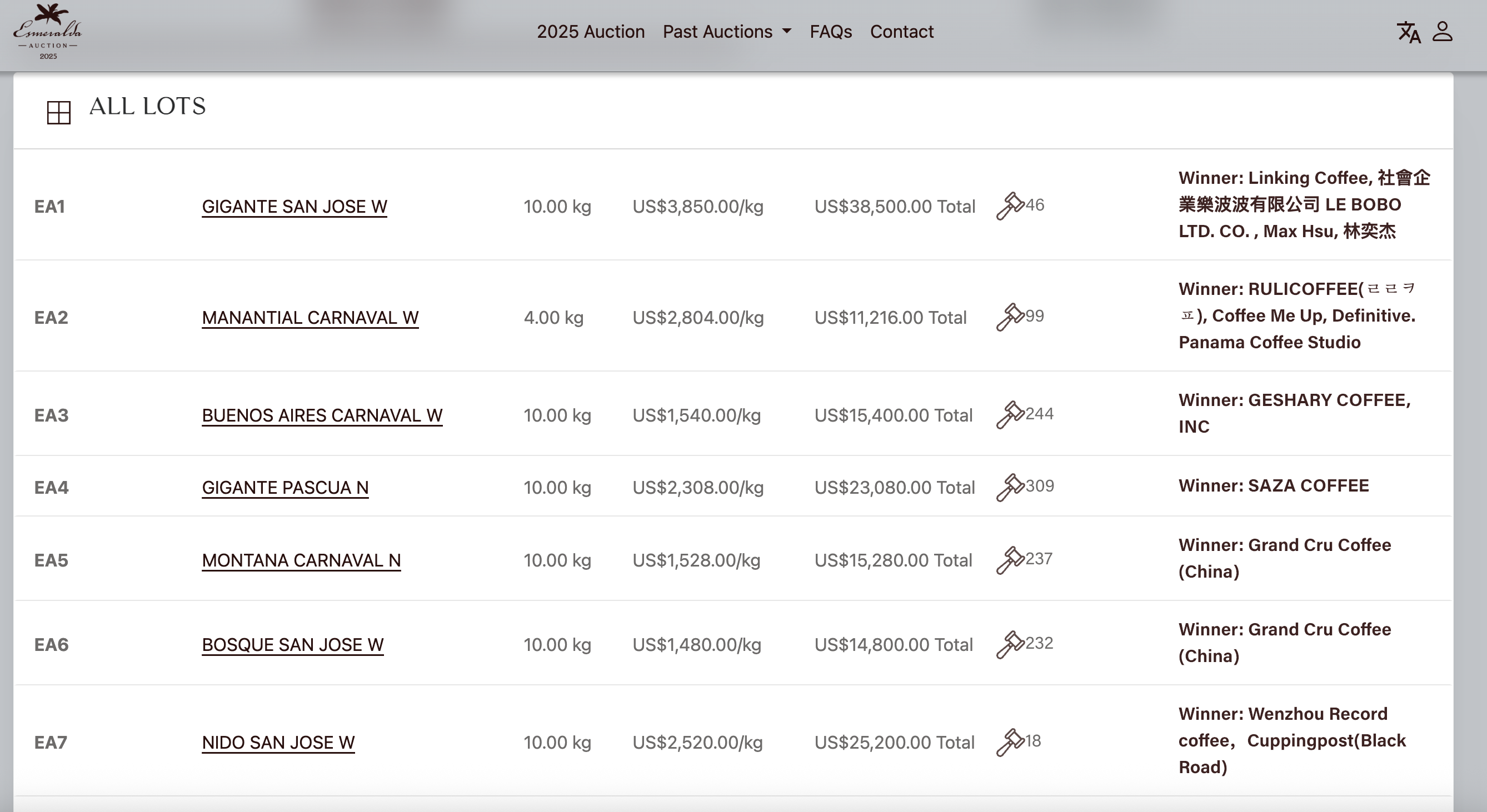1487x812 pixels.
Task: Click the US$38,500.00 Total amount
Action: point(895,207)
